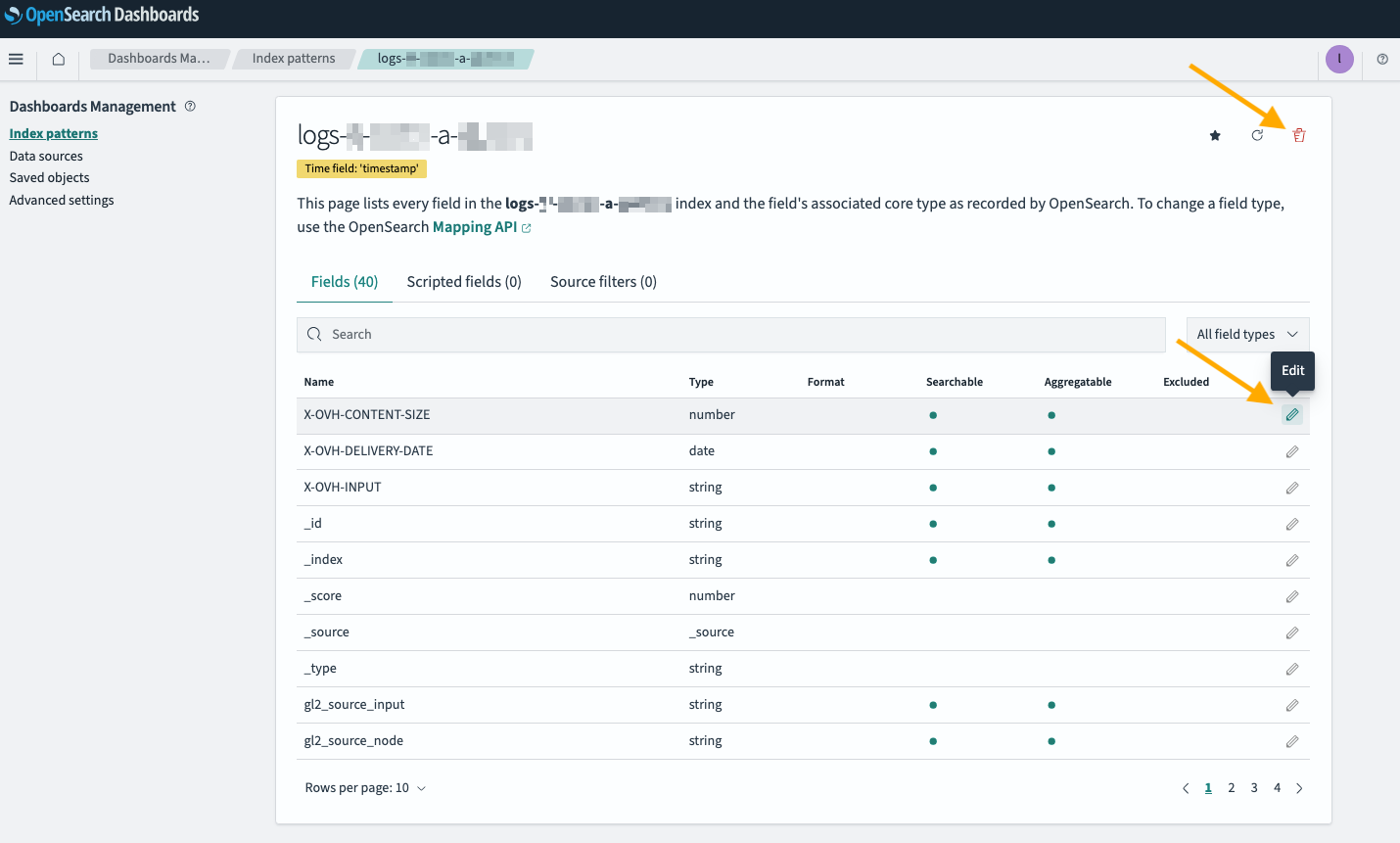Open the user avatar menu

tap(1339, 59)
